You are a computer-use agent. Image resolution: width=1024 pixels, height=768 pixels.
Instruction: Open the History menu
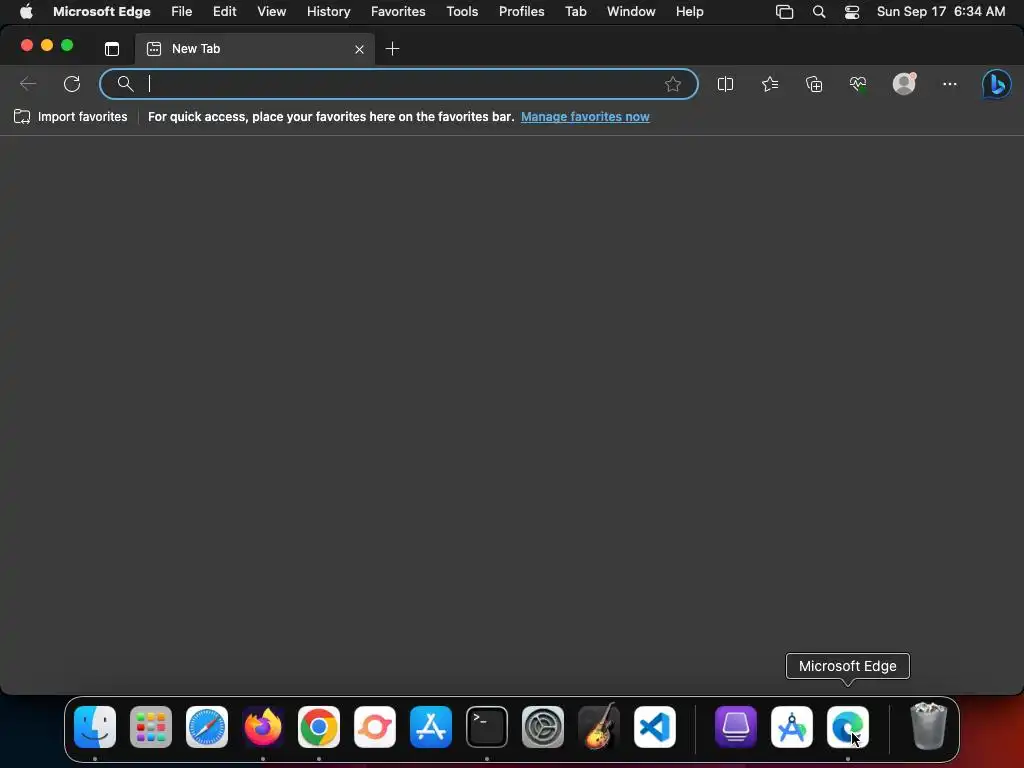pos(328,12)
